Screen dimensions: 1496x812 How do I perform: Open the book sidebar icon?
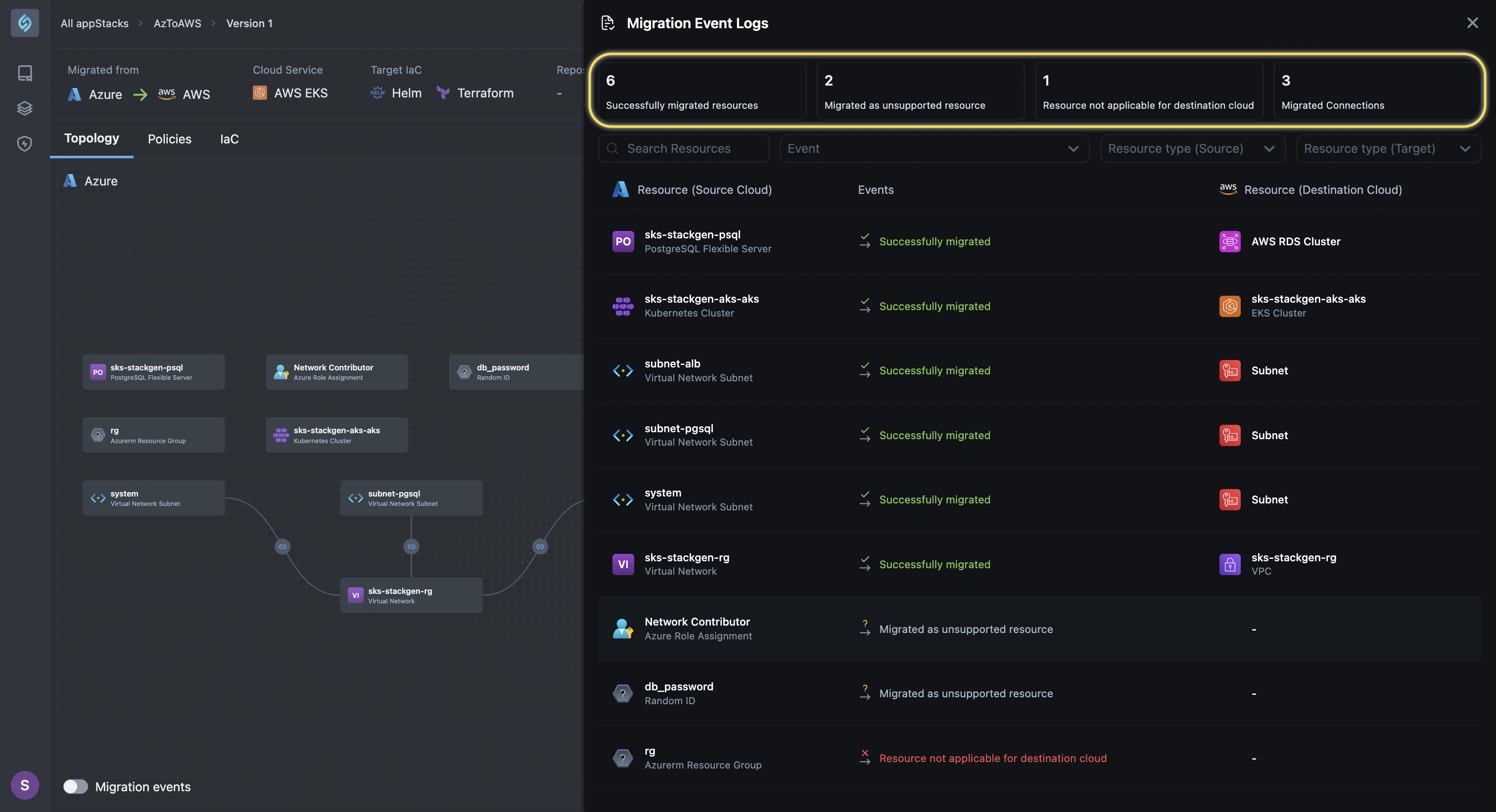tap(25, 73)
